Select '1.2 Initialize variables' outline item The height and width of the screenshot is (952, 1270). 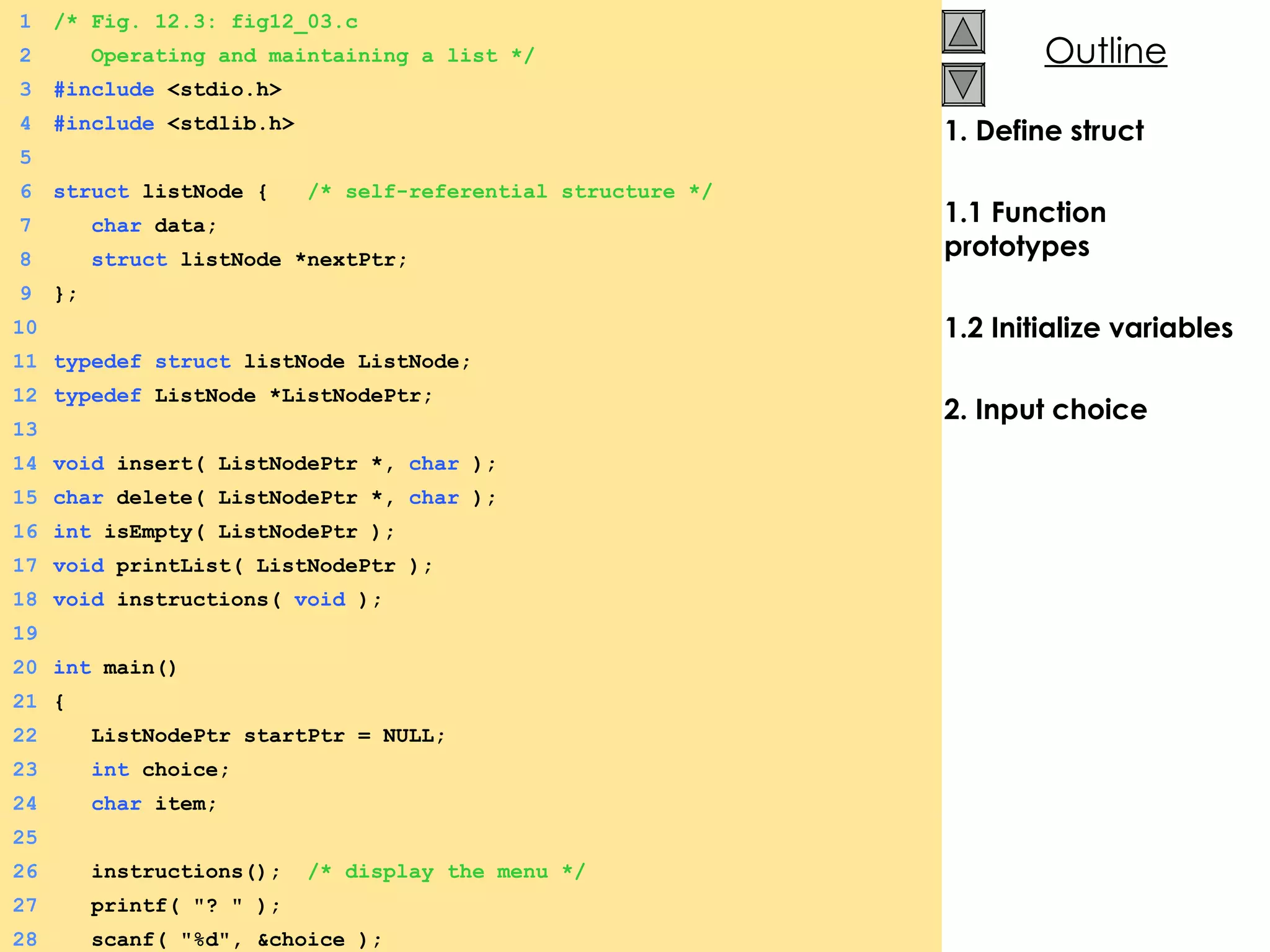pyautogui.click(x=1089, y=328)
